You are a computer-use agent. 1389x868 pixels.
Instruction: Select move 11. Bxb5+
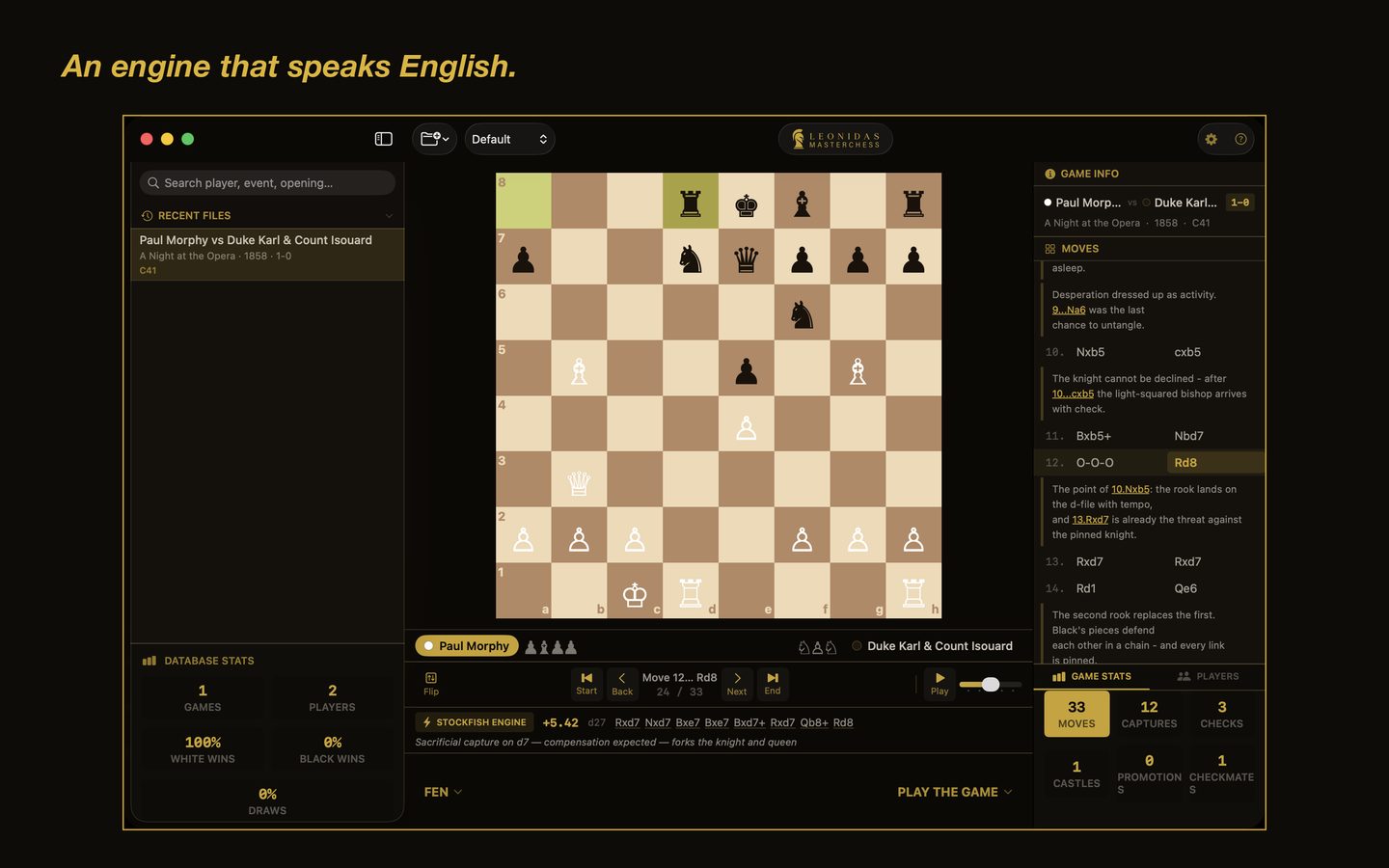tap(1093, 436)
